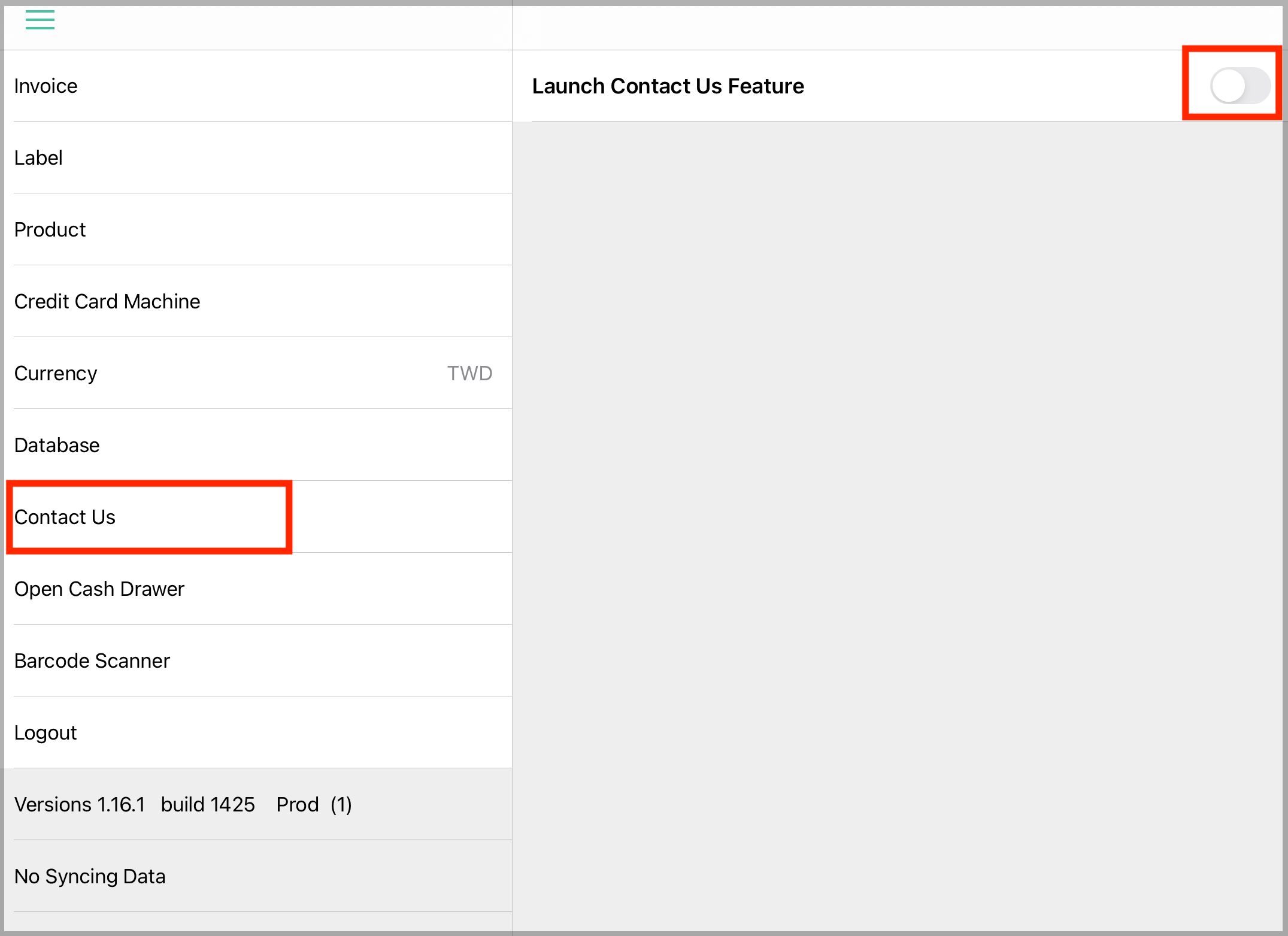This screenshot has height=936, width=1288.
Task: Tap the Versions 1.16.1 build row
Action: click(x=258, y=804)
